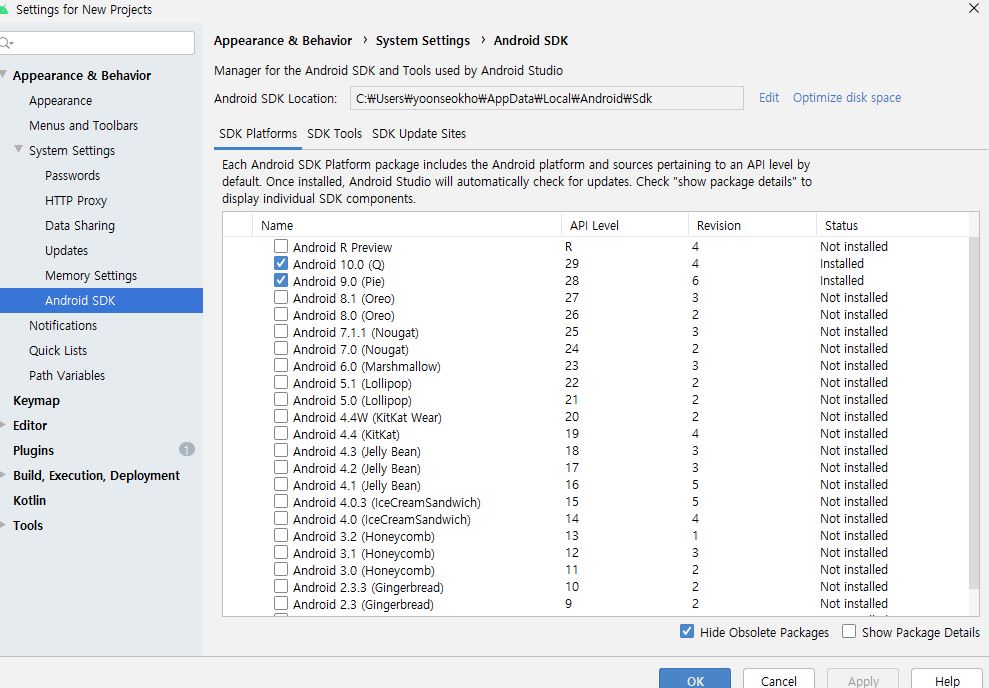Screen dimensions: 989x688
Task: Open Plugins settings page
Action: pos(33,450)
